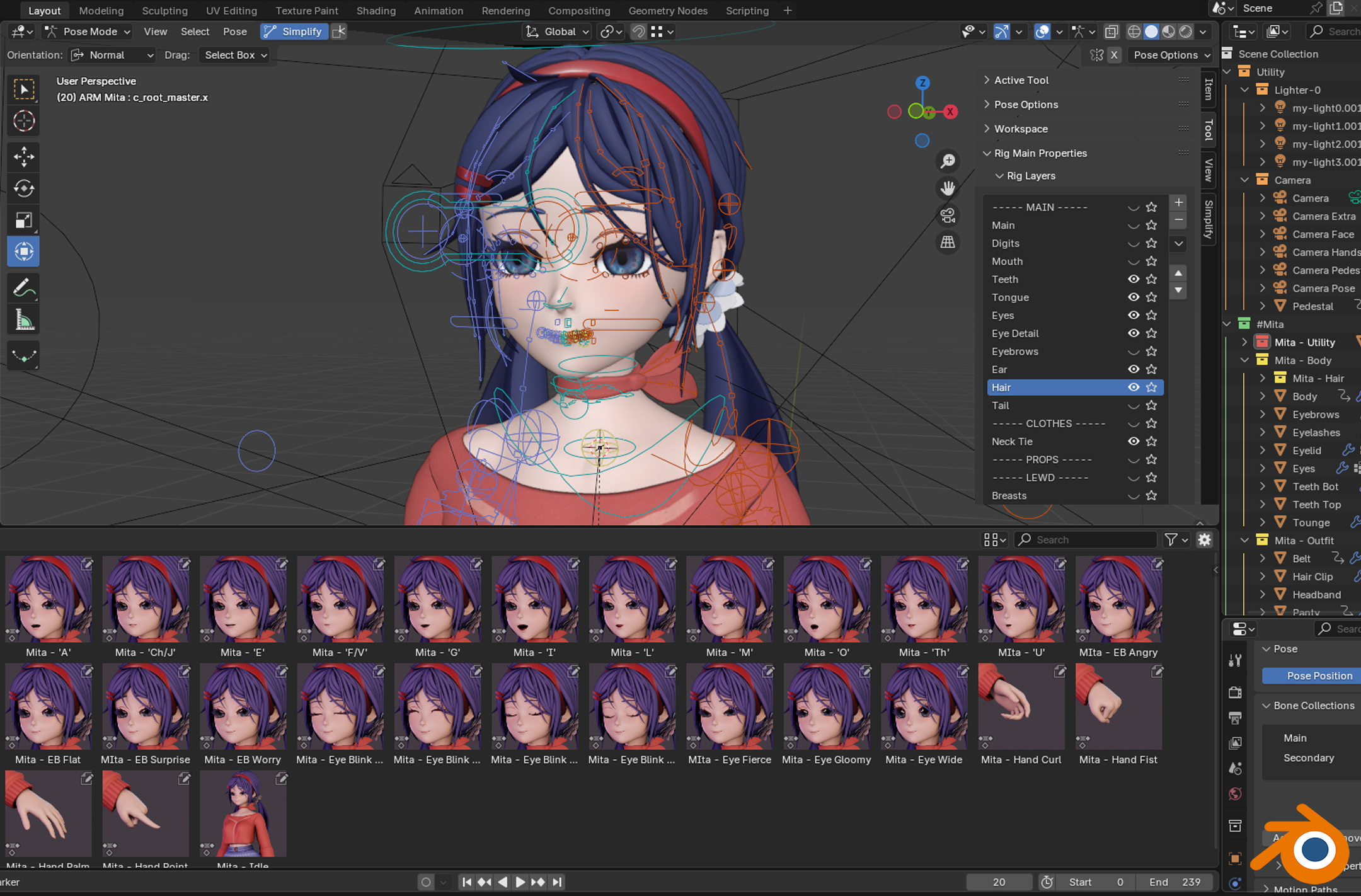
Task: Expand the Active Tool panel
Action: click(1021, 80)
